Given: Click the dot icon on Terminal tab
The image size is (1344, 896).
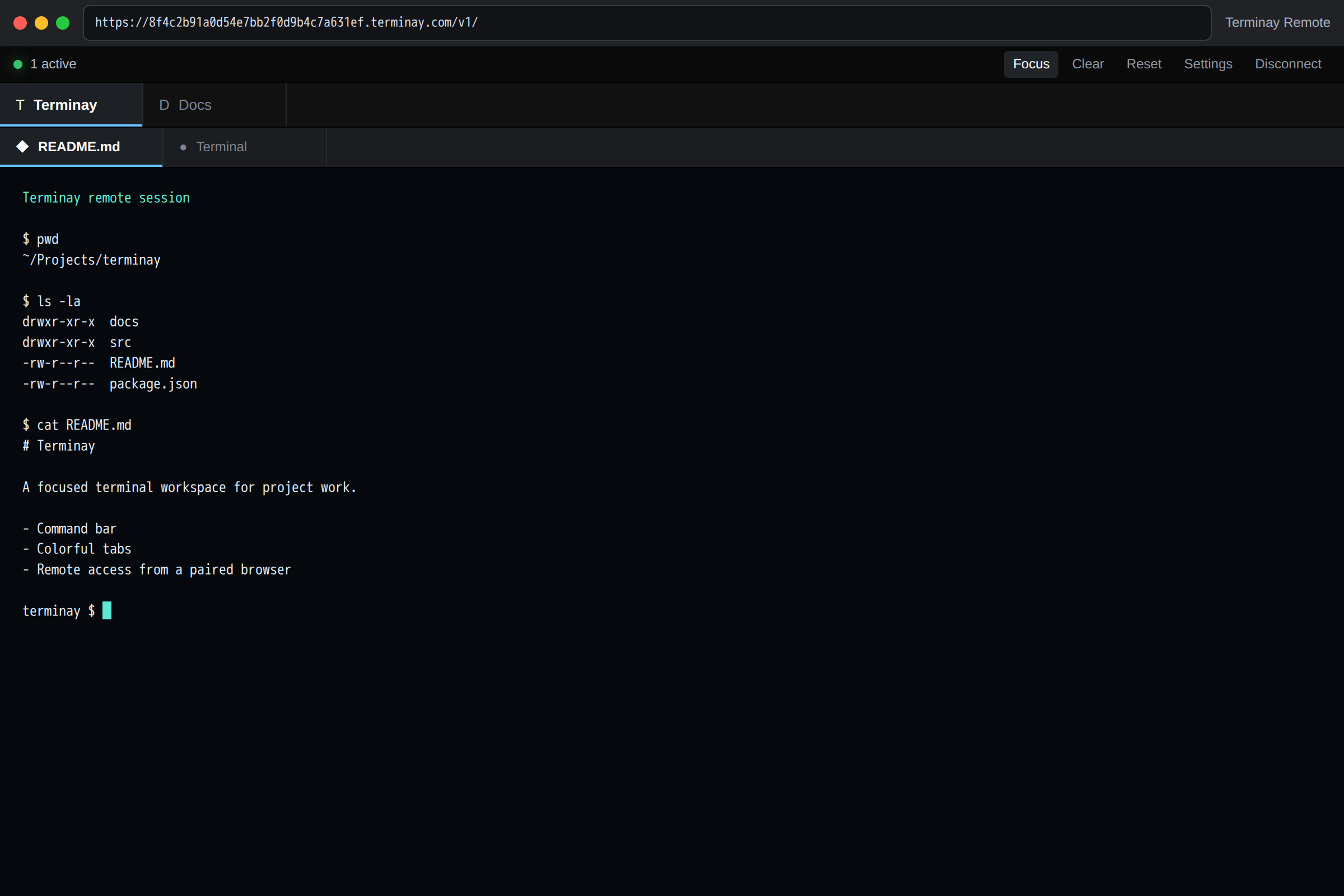Looking at the screenshot, I should tap(183, 147).
